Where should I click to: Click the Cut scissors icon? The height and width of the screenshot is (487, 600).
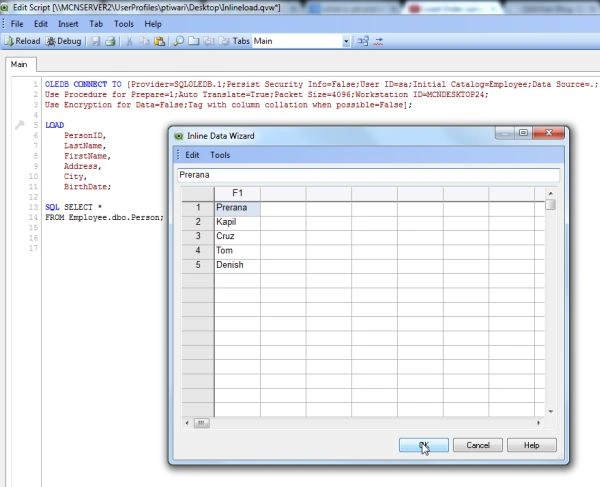click(129, 41)
